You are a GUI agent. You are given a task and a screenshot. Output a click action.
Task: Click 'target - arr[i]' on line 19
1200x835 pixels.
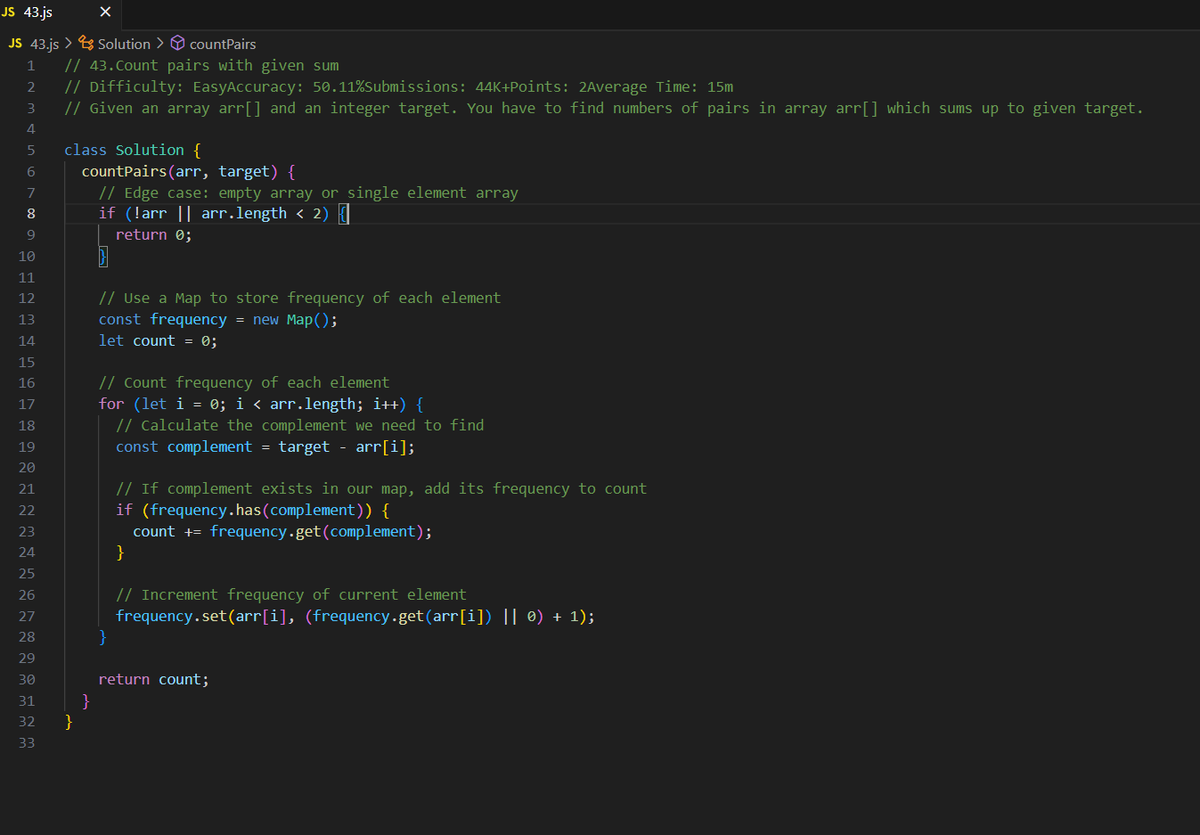342,447
